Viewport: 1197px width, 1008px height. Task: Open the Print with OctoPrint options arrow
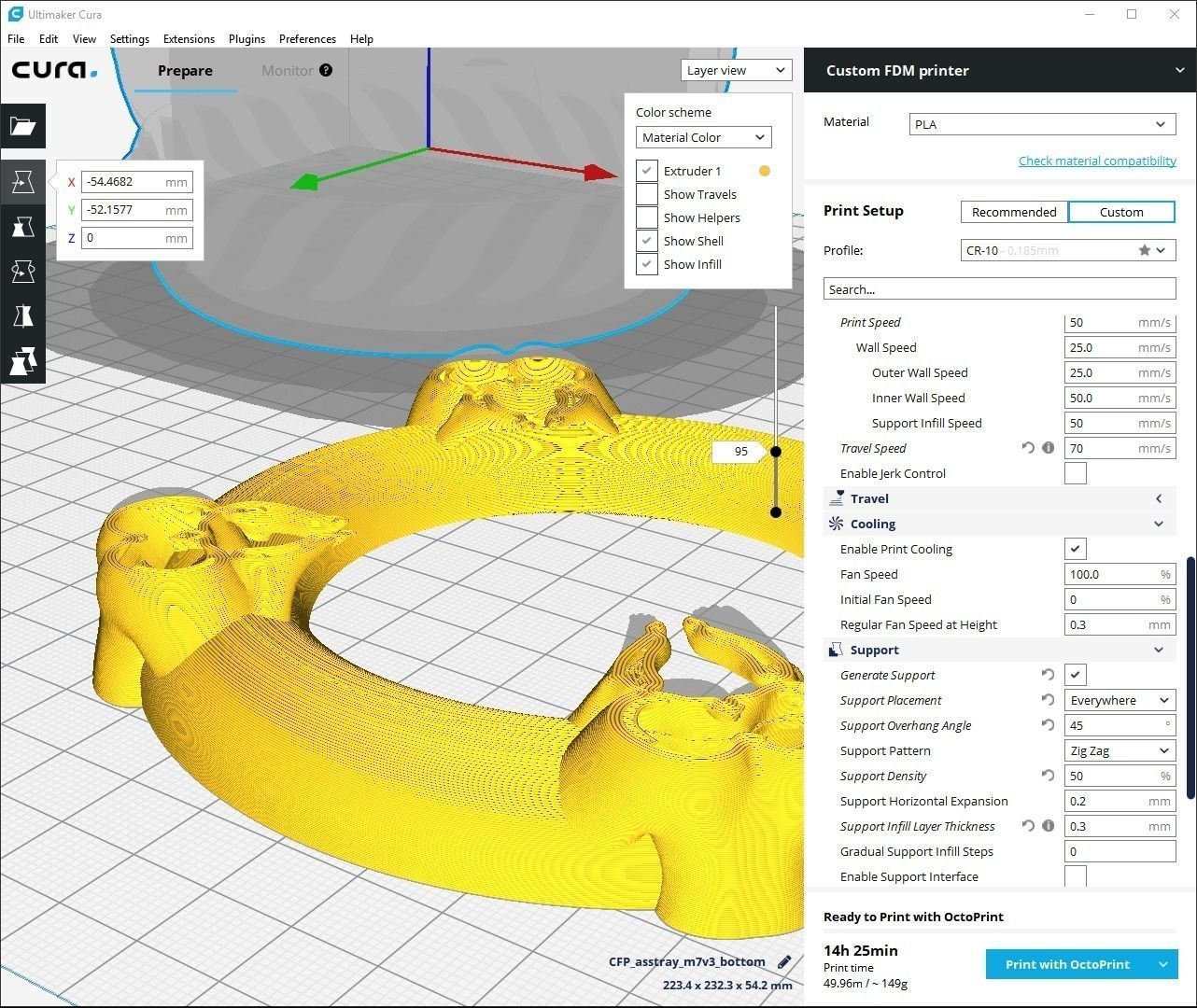pyautogui.click(x=1163, y=964)
